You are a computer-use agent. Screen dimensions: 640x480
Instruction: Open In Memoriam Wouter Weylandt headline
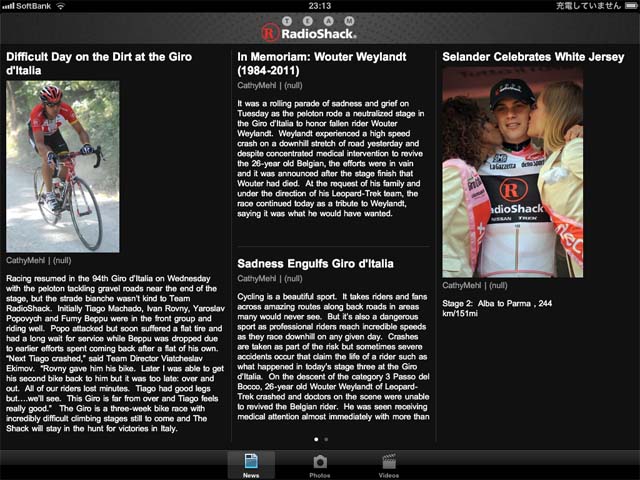click(322, 63)
